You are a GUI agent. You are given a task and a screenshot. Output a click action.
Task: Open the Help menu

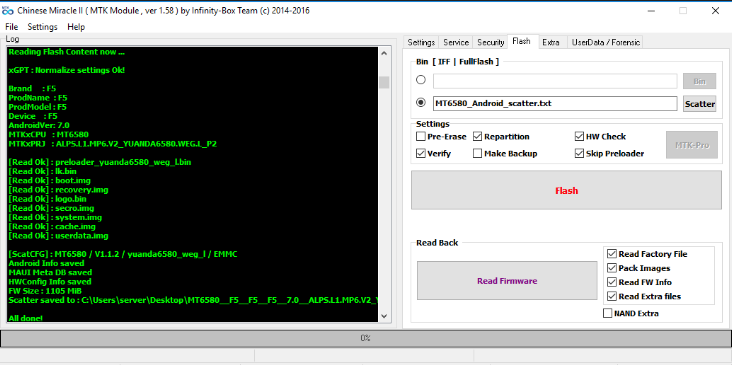coord(76,27)
